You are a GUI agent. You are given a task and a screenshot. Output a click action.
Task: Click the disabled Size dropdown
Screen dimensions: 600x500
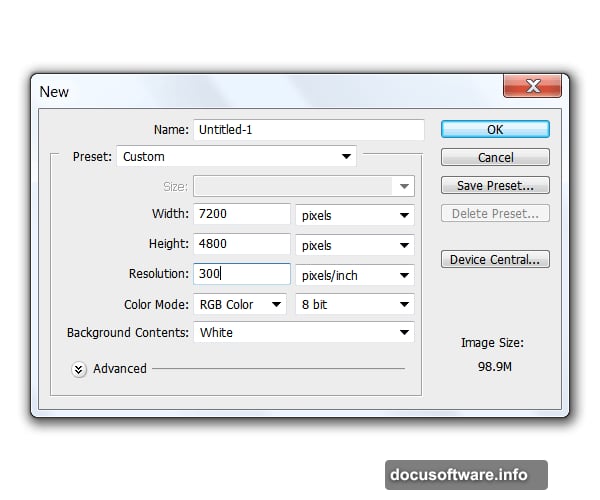pyautogui.click(x=303, y=186)
